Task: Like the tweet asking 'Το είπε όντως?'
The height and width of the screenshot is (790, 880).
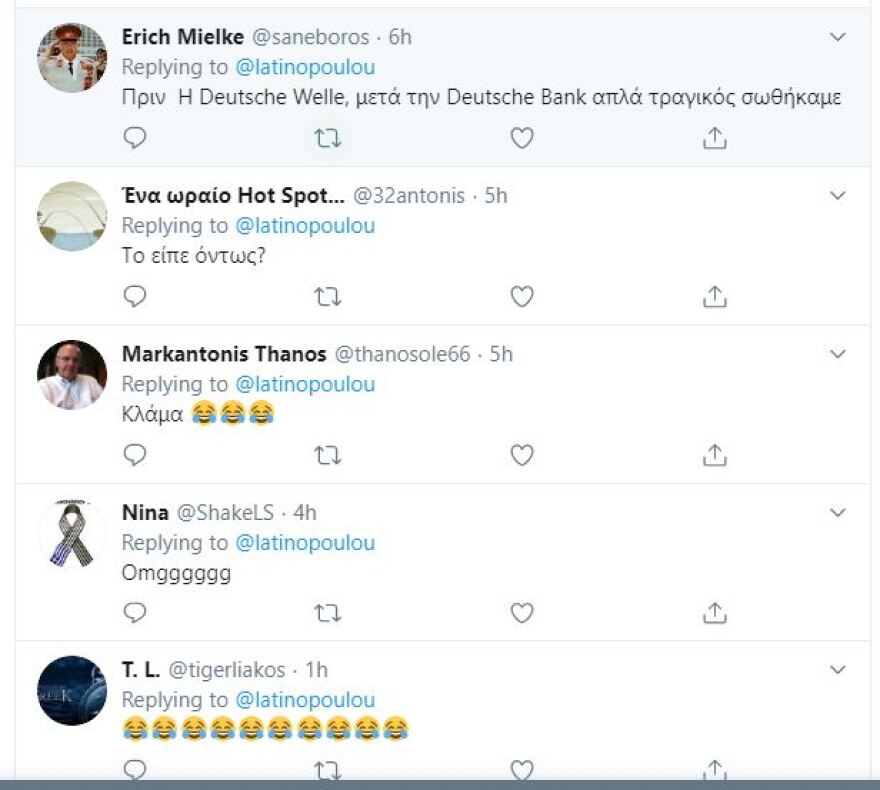Action: (521, 297)
